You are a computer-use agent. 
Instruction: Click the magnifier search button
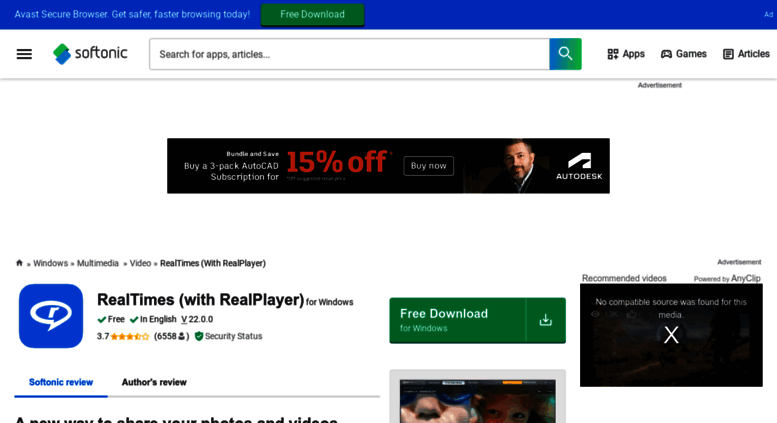(x=565, y=53)
